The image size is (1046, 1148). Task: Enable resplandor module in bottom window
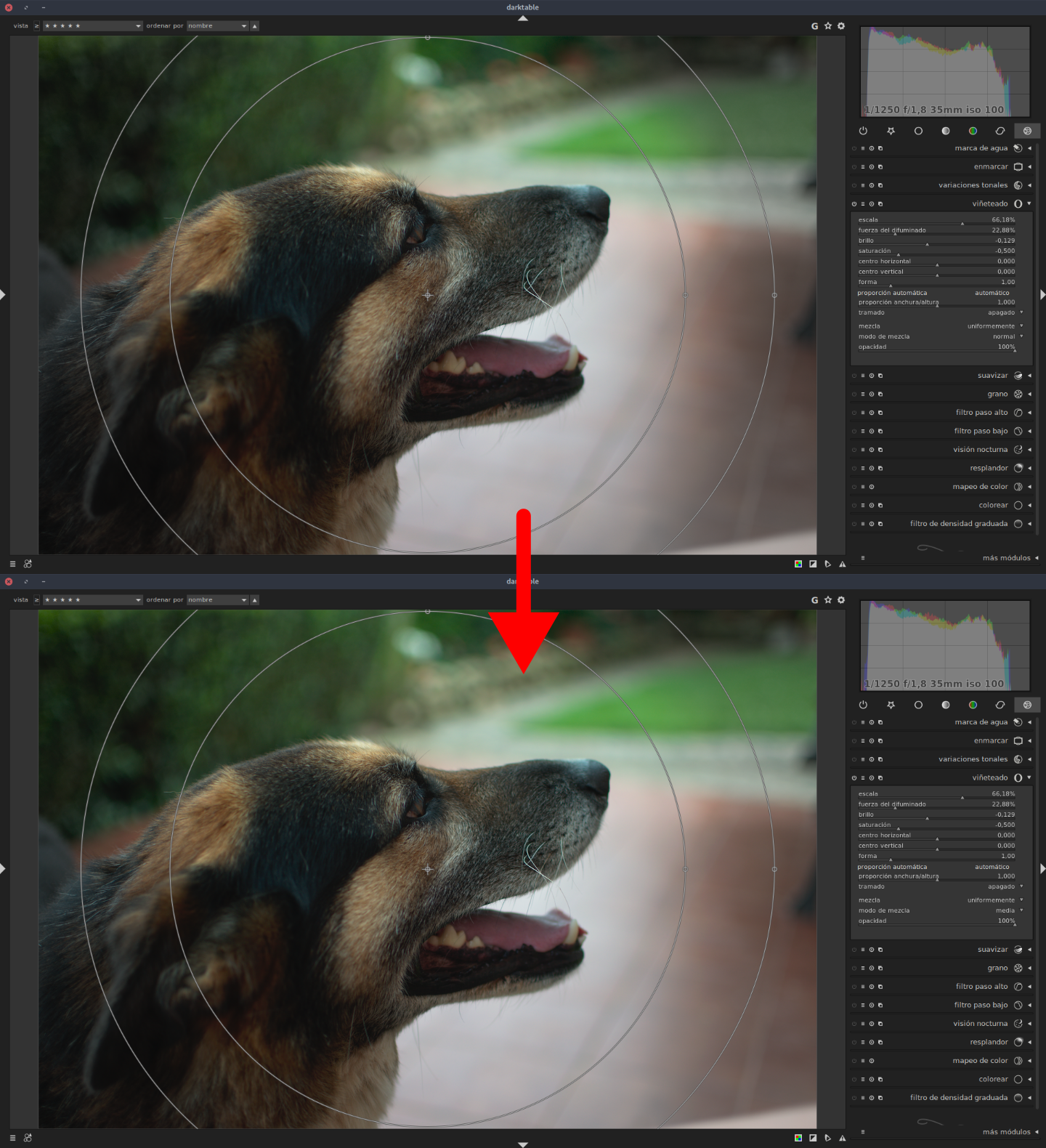pos(854,1043)
